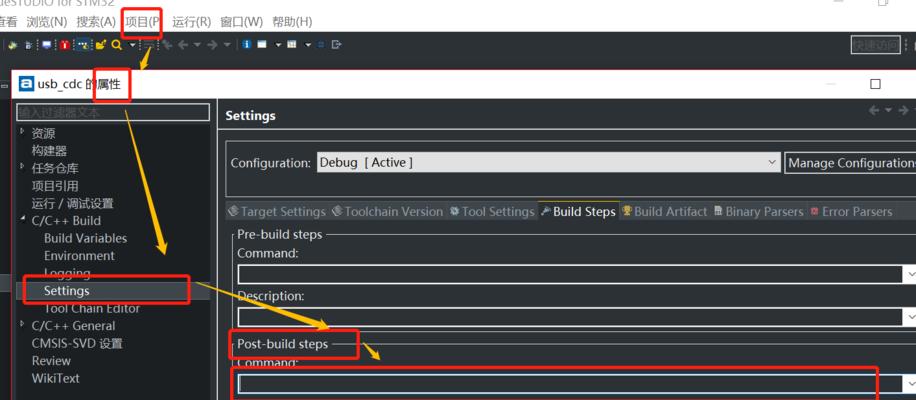Collapse the C/C++ Build tree node
The height and width of the screenshot is (400, 916).
coord(22,220)
